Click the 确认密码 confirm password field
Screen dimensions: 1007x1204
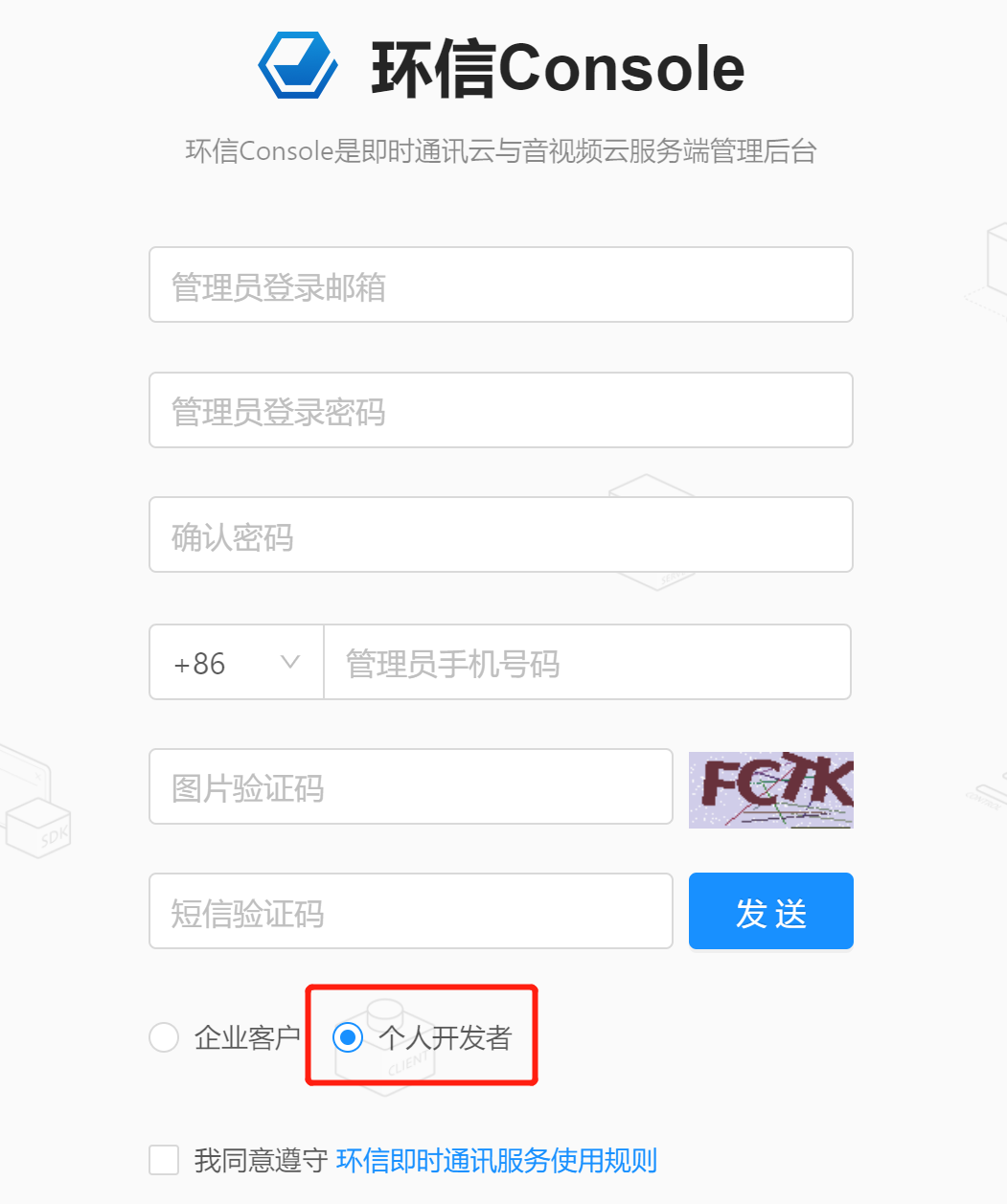pos(501,534)
